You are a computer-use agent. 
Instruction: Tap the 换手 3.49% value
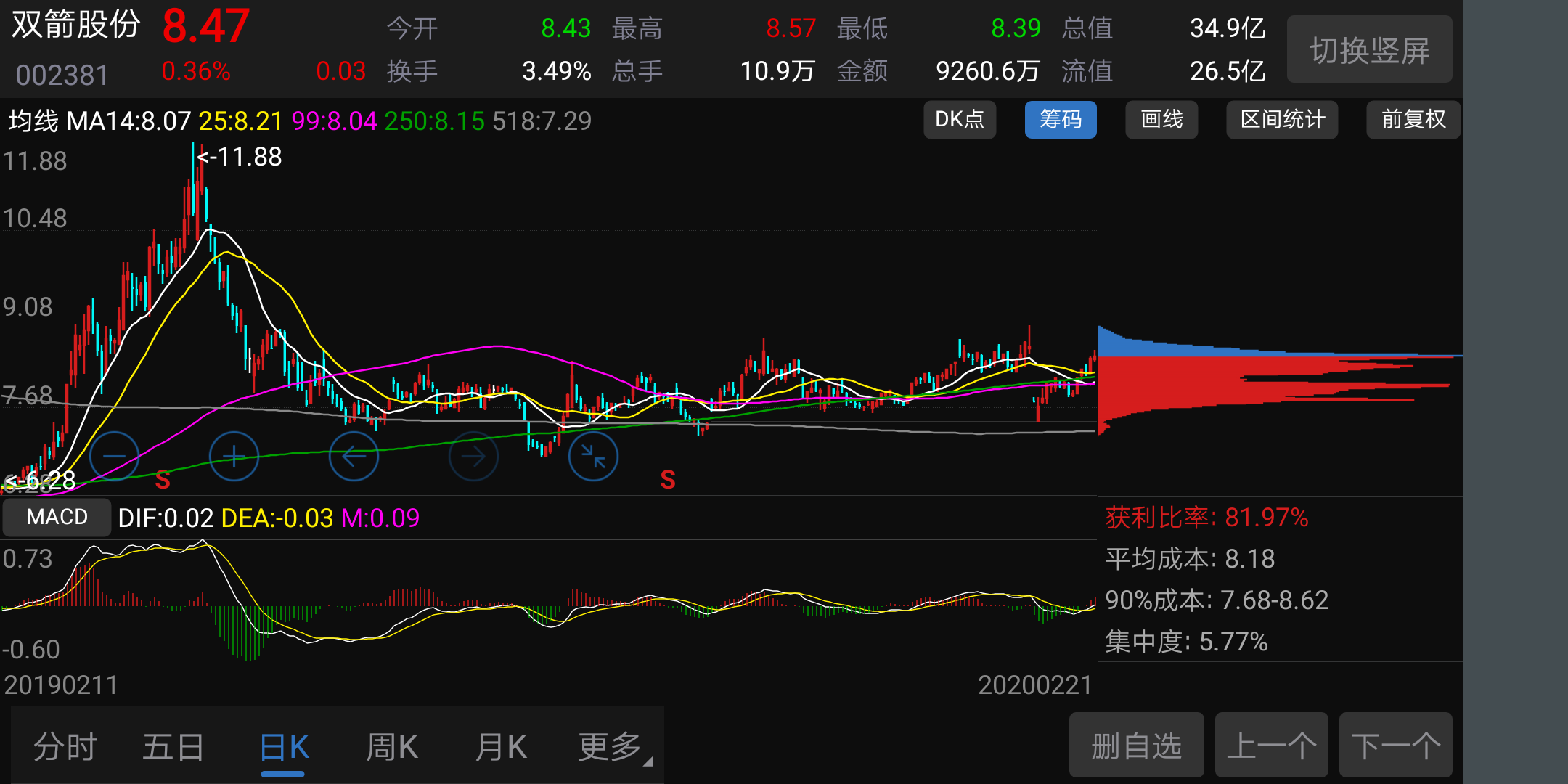(x=556, y=70)
